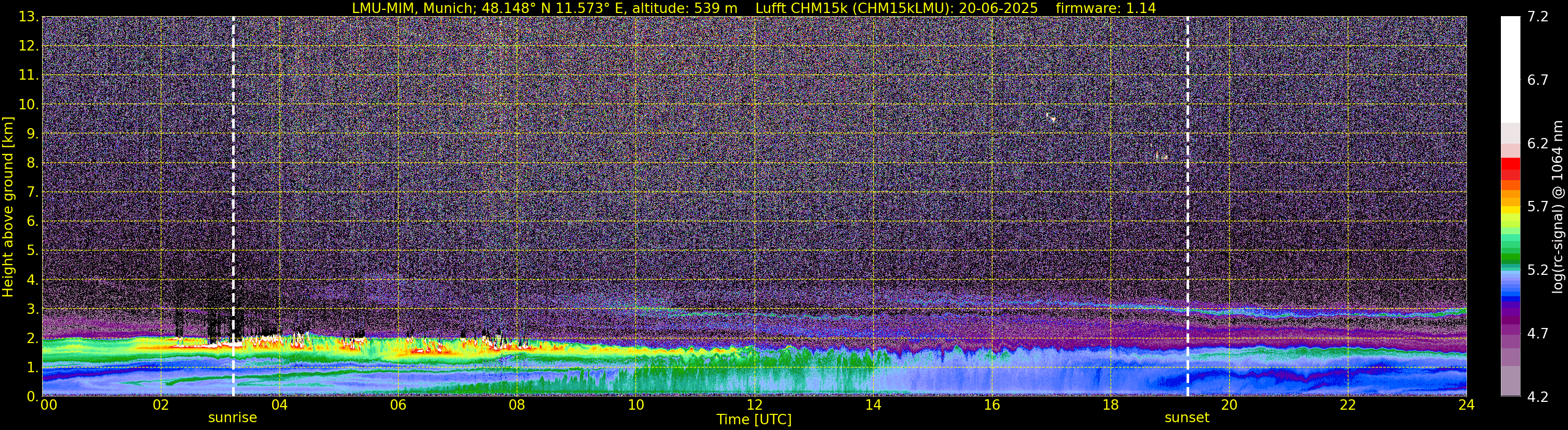Click the time axis tick "00"
Viewport: 1568px width, 430px height.
(49, 405)
